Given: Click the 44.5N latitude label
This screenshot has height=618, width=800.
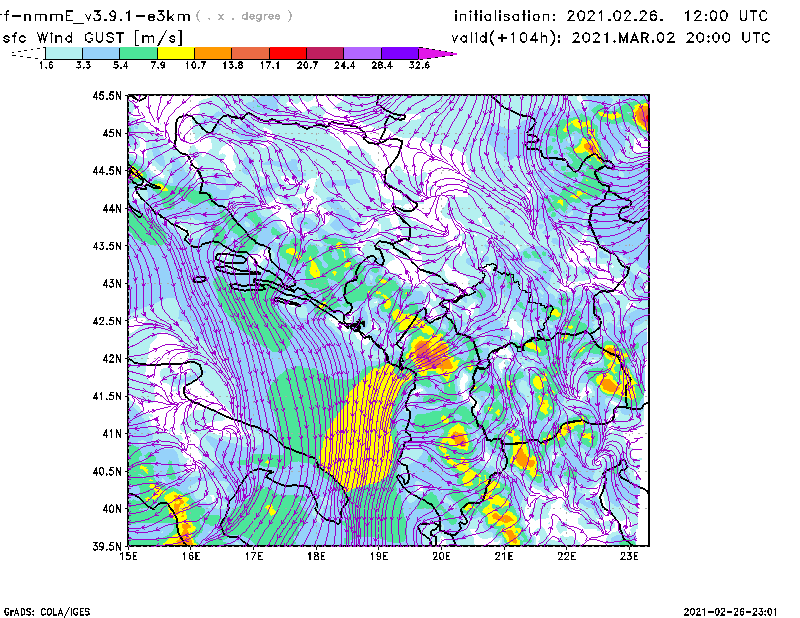Looking at the screenshot, I should coord(107,170).
